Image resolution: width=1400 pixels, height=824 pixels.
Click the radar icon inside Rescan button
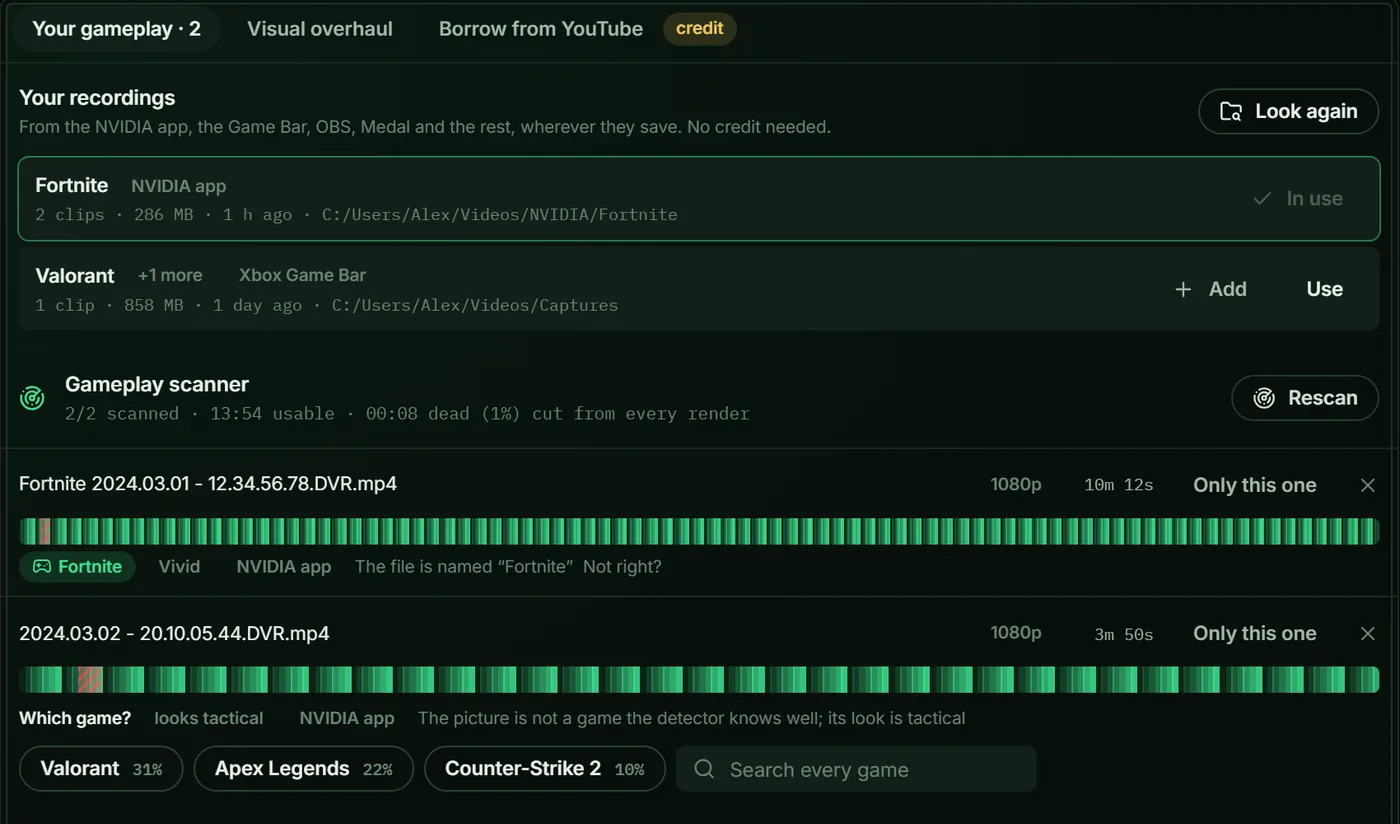coord(1264,398)
